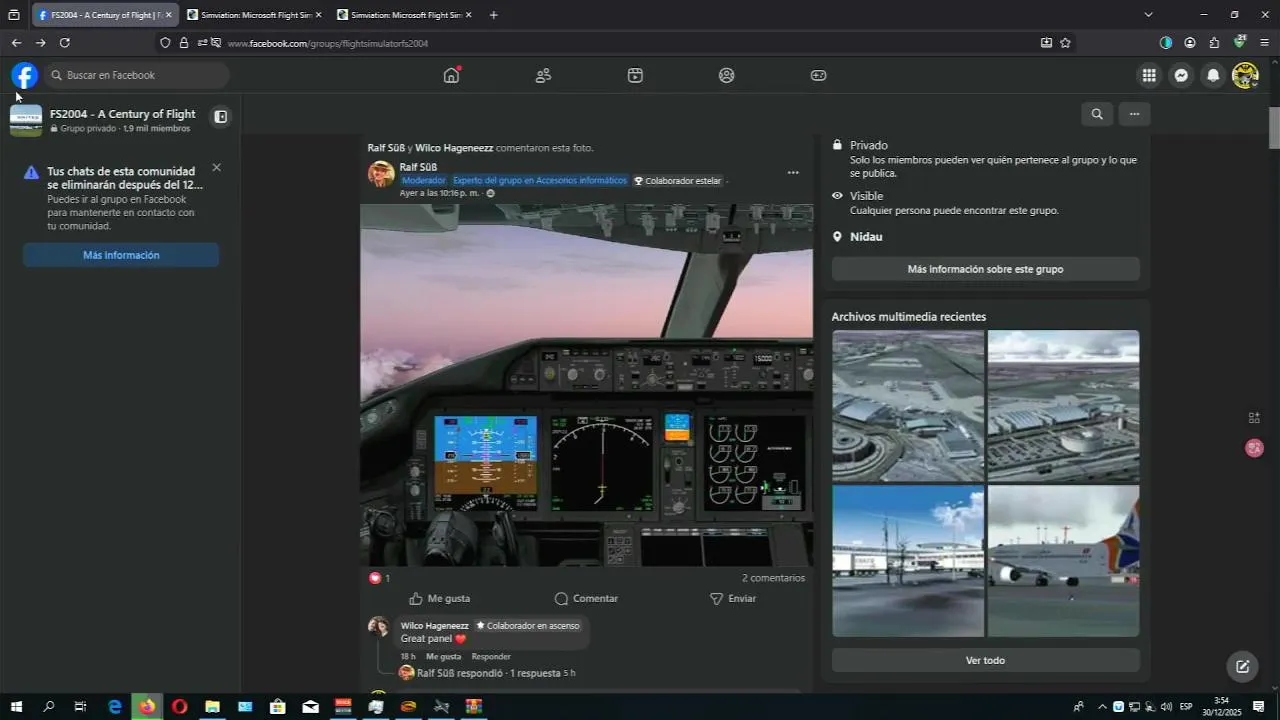Open File Explorer from the taskbar
1280x720 pixels.
click(212, 707)
